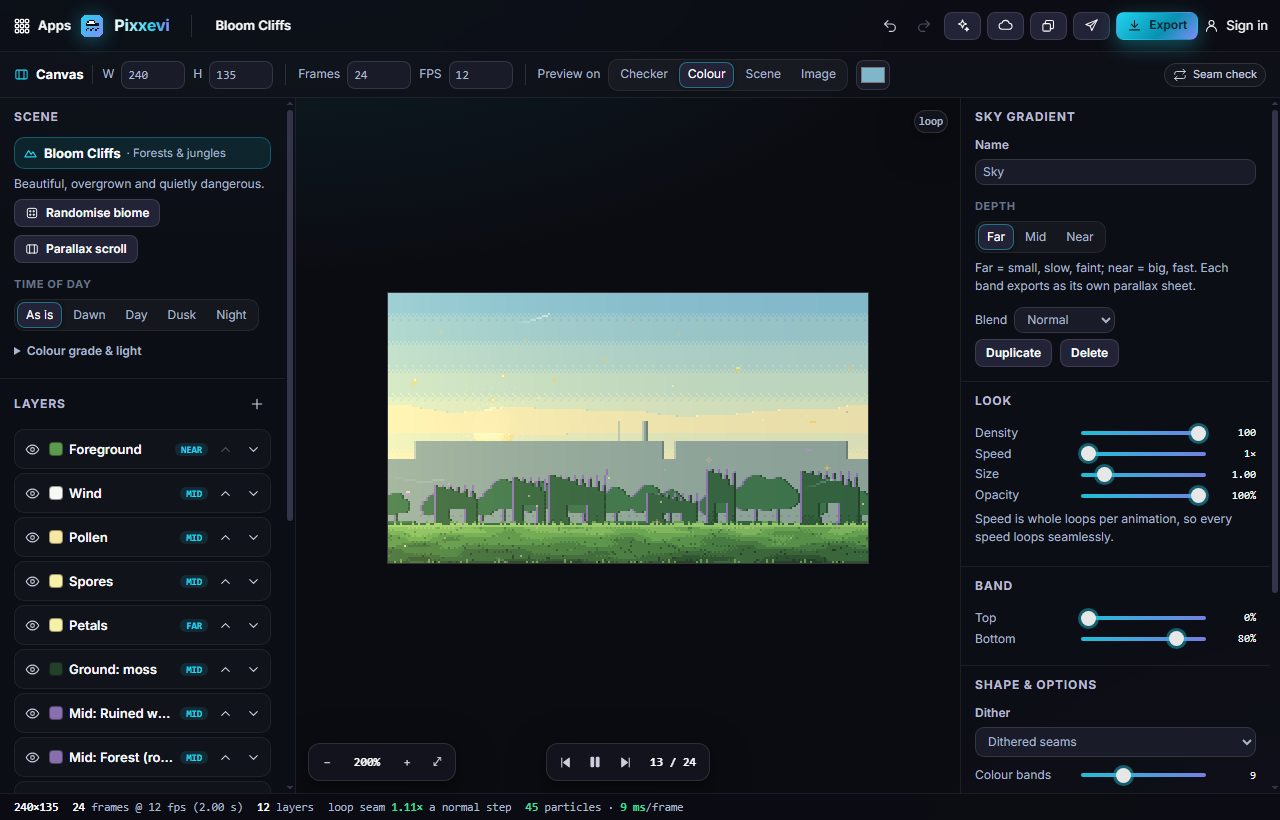The image size is (1280, 820).
Task: Expand the Colour grade & light section
Action: point(78,351)
